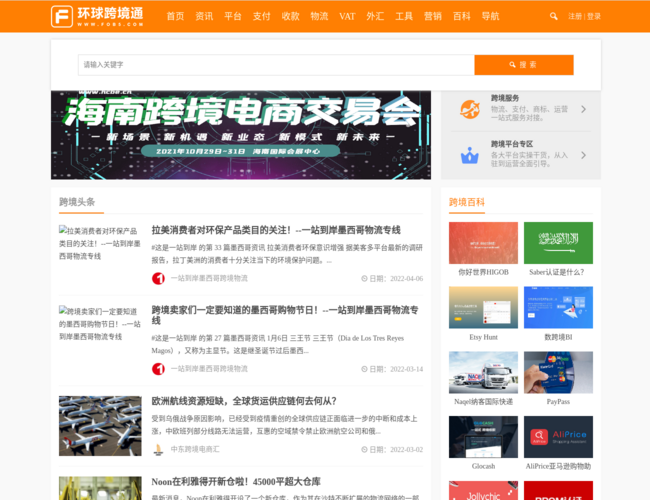Click the airplanes article thumbnail
This screenshot has width=650, height=500.
(100, 426)
